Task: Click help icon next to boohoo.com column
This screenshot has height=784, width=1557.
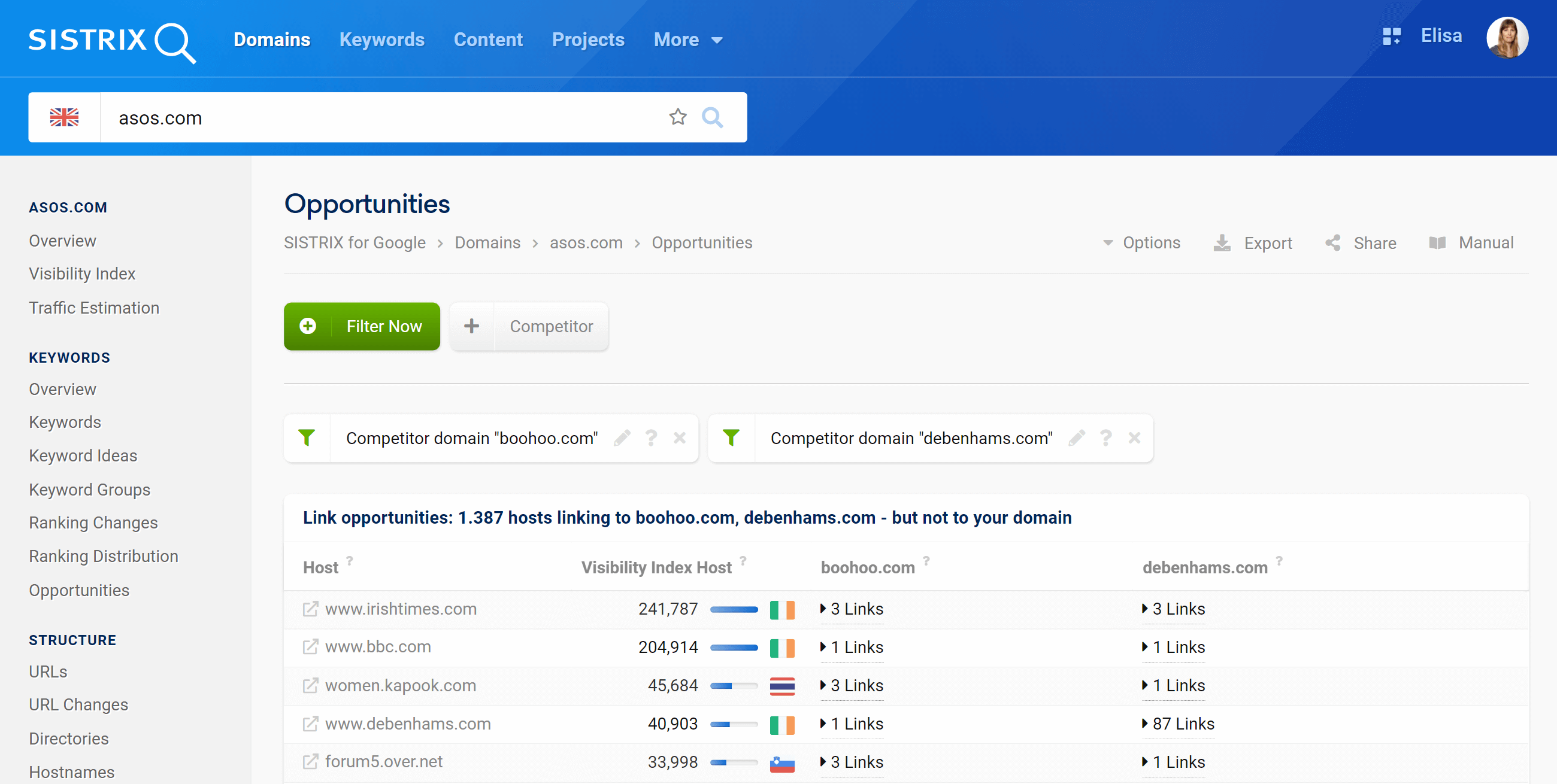Action: coord(926,561)
